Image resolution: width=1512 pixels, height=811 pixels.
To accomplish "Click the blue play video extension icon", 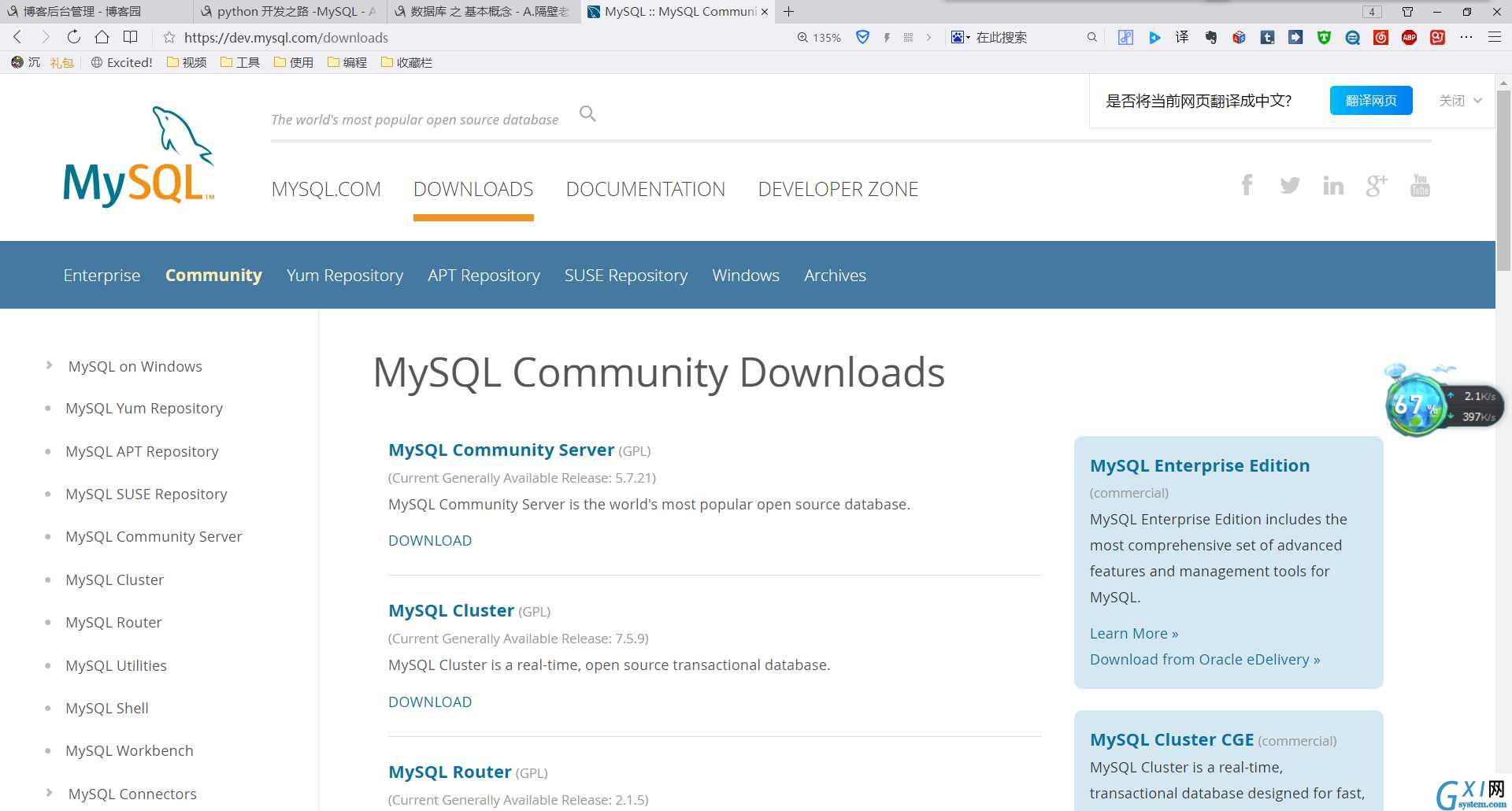I will 1154,37.
